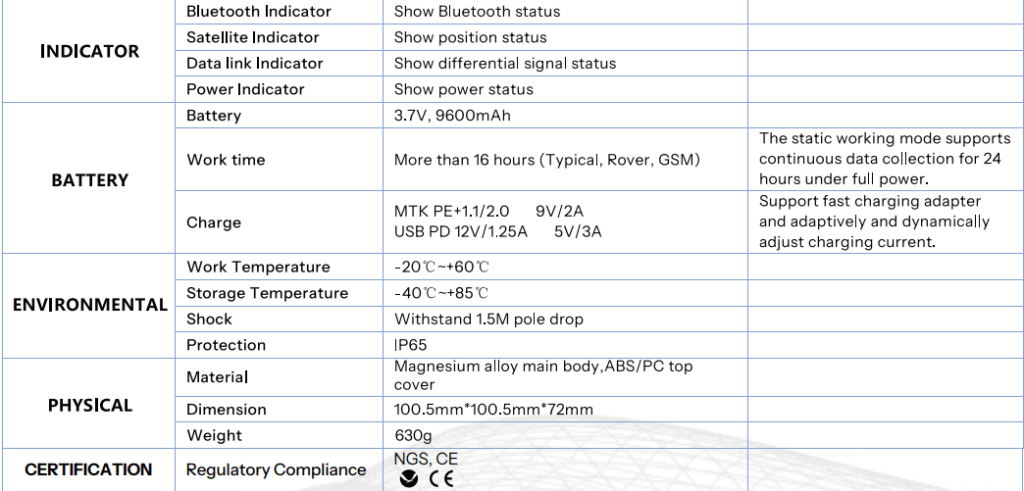Click the Protection row label
The image size is (1024, 491).
pyautogui.click(x=226, y=345)
